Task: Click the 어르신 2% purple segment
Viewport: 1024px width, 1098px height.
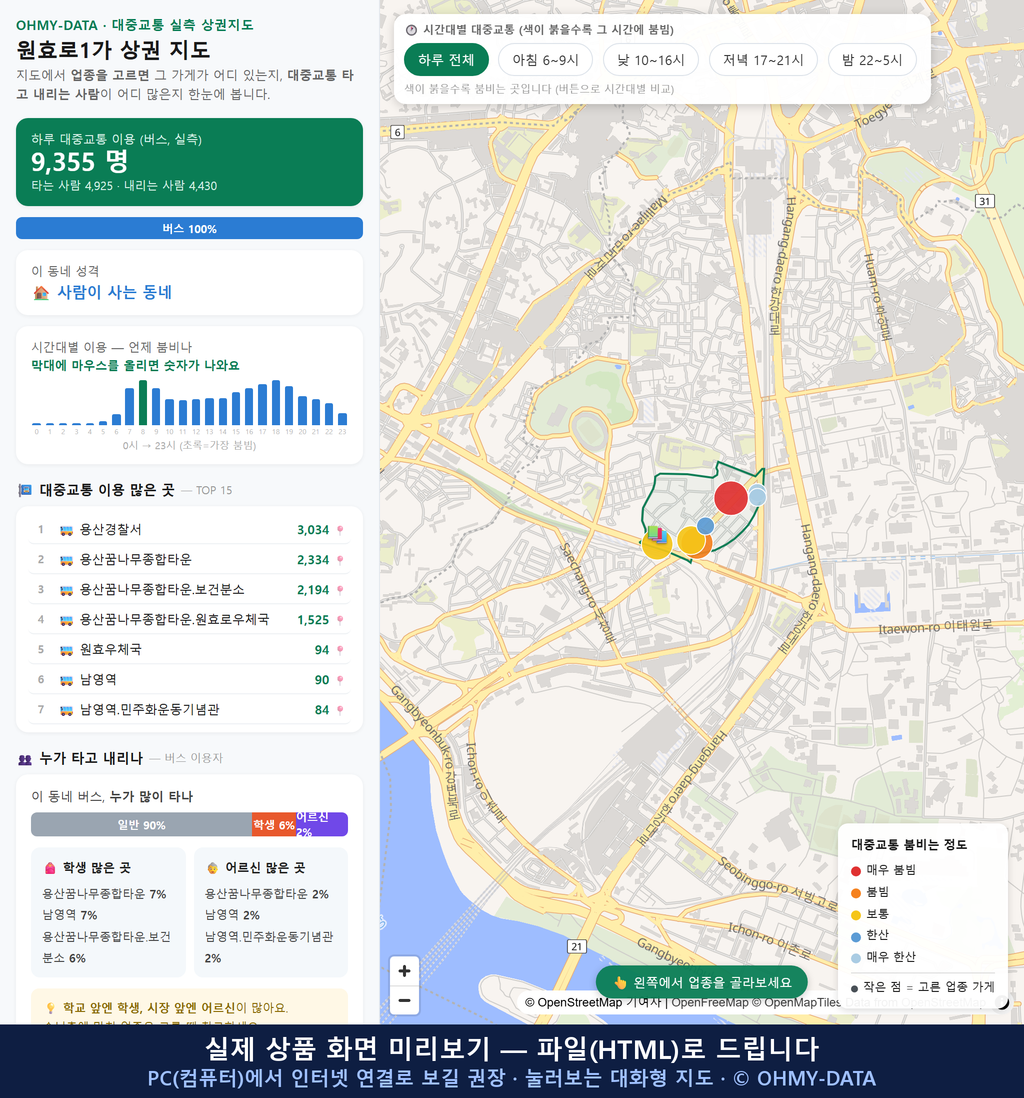Action: click(x=322, y=825)
